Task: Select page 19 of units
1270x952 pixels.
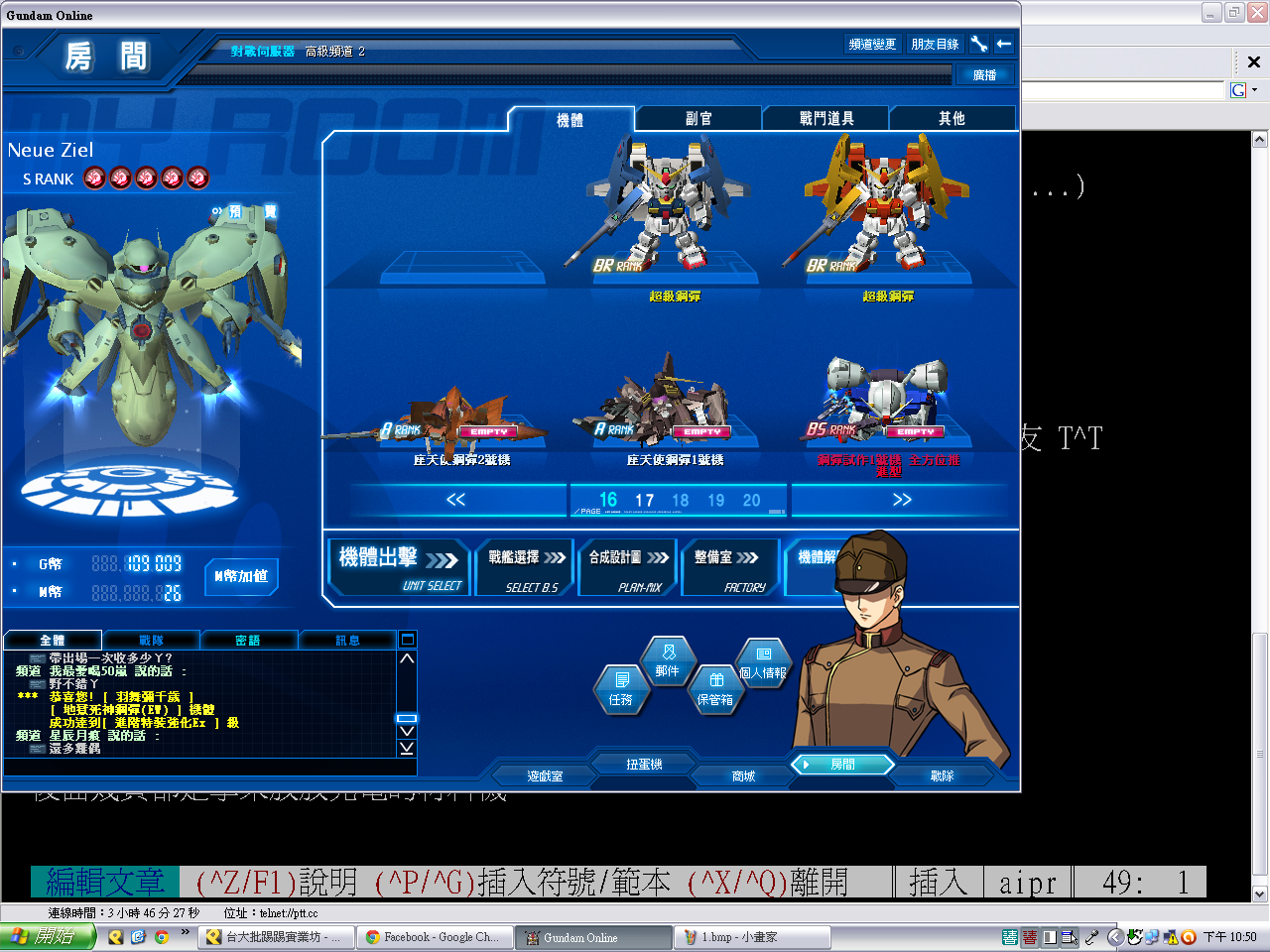Action: click(716, 501)
